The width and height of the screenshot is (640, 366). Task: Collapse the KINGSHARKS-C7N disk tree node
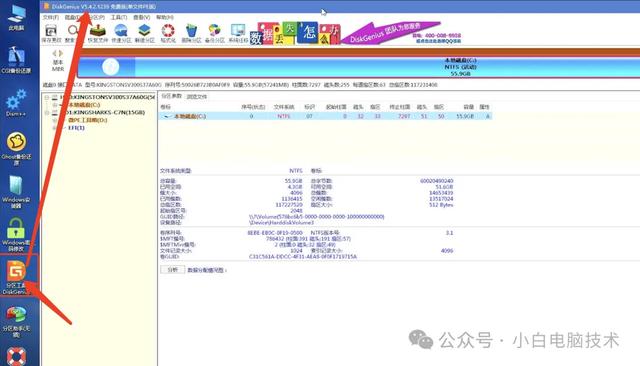click(47, 112)
